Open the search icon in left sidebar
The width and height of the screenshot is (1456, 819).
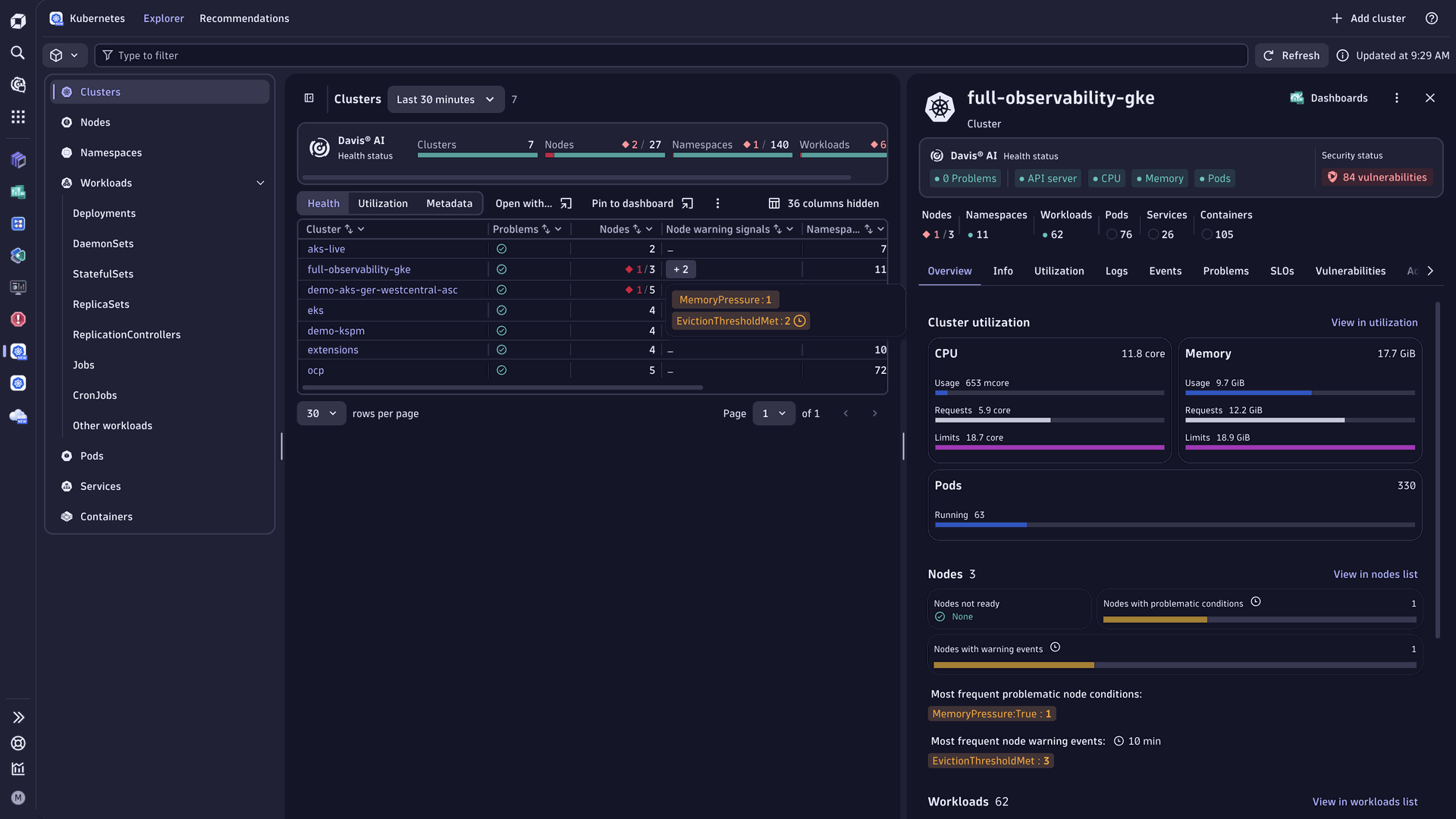click(x=17, y=52)
